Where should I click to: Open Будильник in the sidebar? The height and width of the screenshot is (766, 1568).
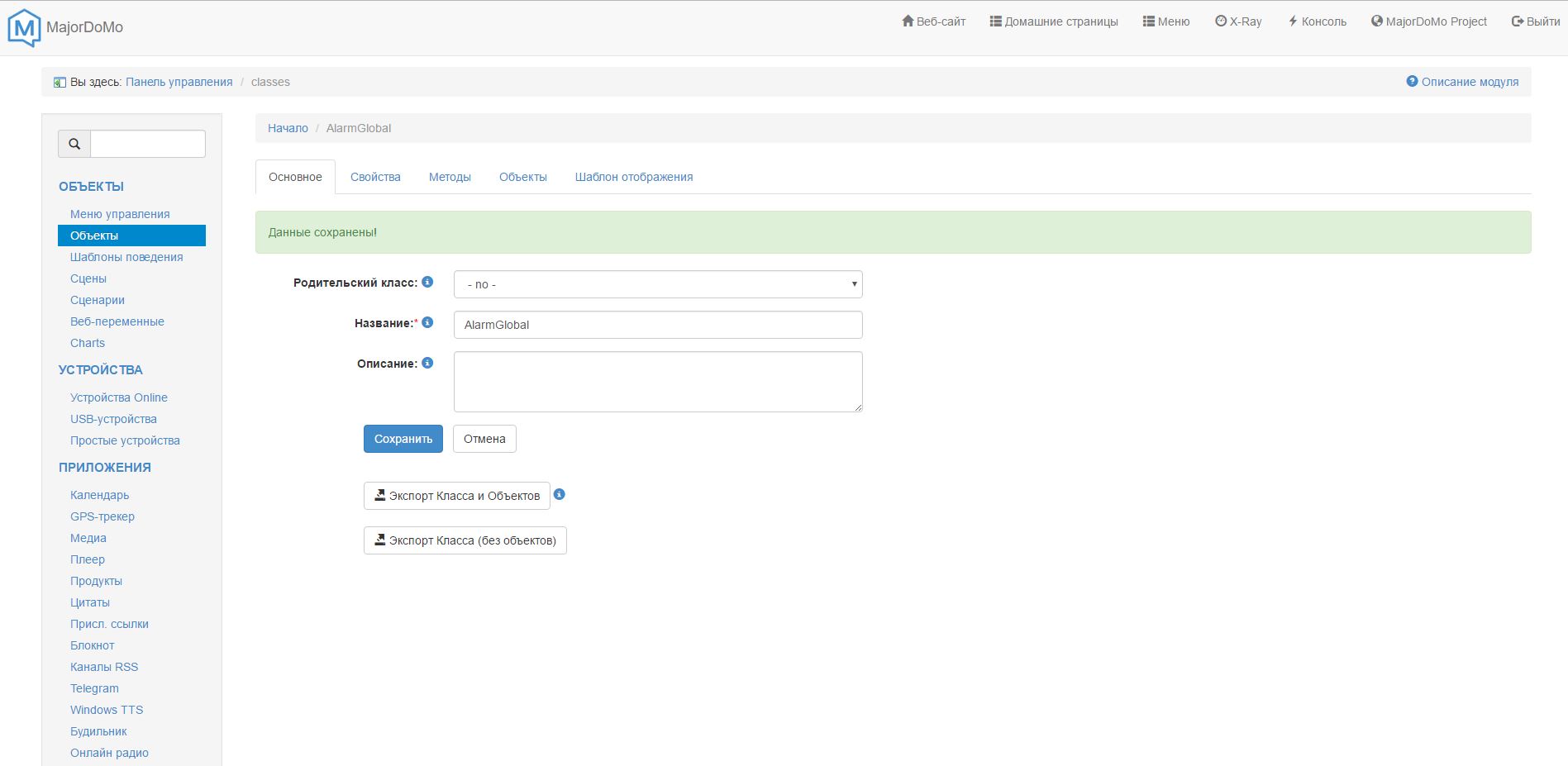click(98, 731)
